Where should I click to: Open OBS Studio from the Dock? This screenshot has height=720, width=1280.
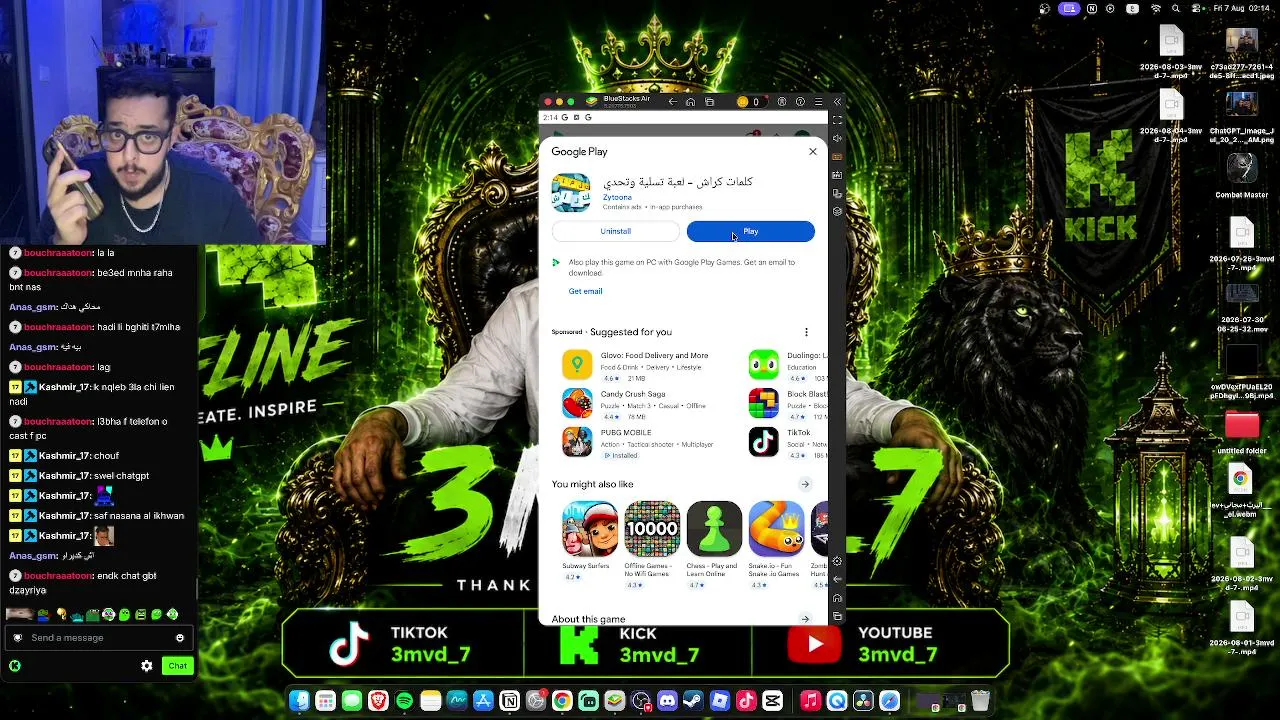click(641, 701)
